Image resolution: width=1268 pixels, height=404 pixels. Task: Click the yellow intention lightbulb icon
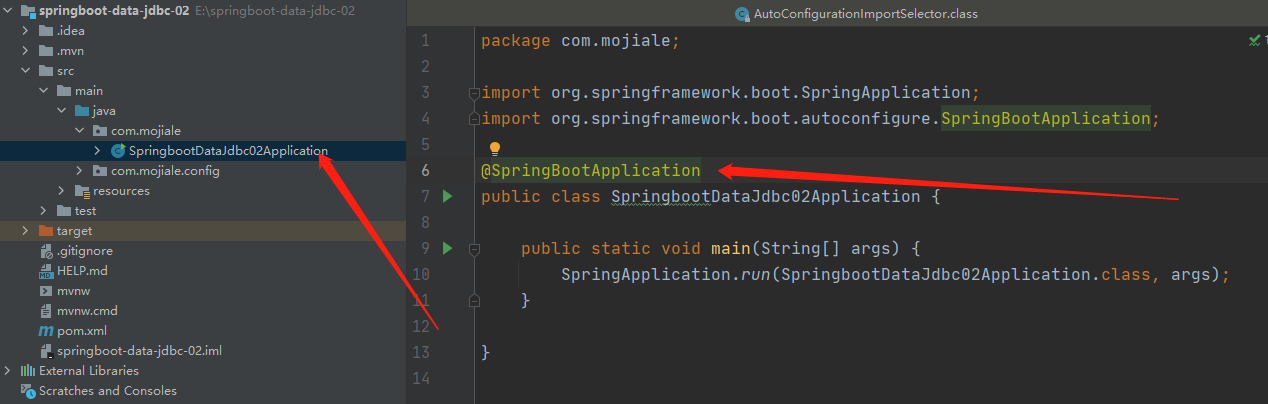pos(494,149)
